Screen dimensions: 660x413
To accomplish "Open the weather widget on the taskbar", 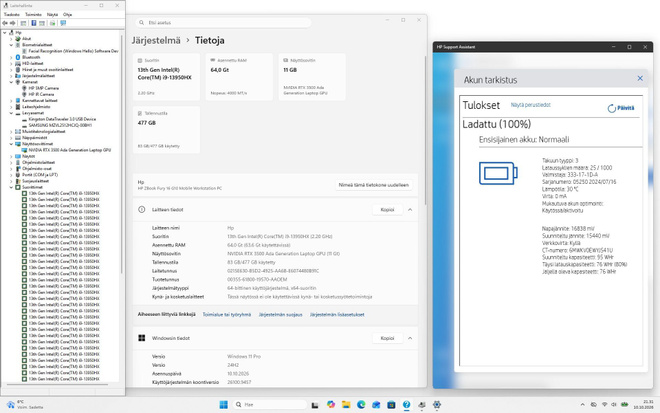I will click(25, 405).
